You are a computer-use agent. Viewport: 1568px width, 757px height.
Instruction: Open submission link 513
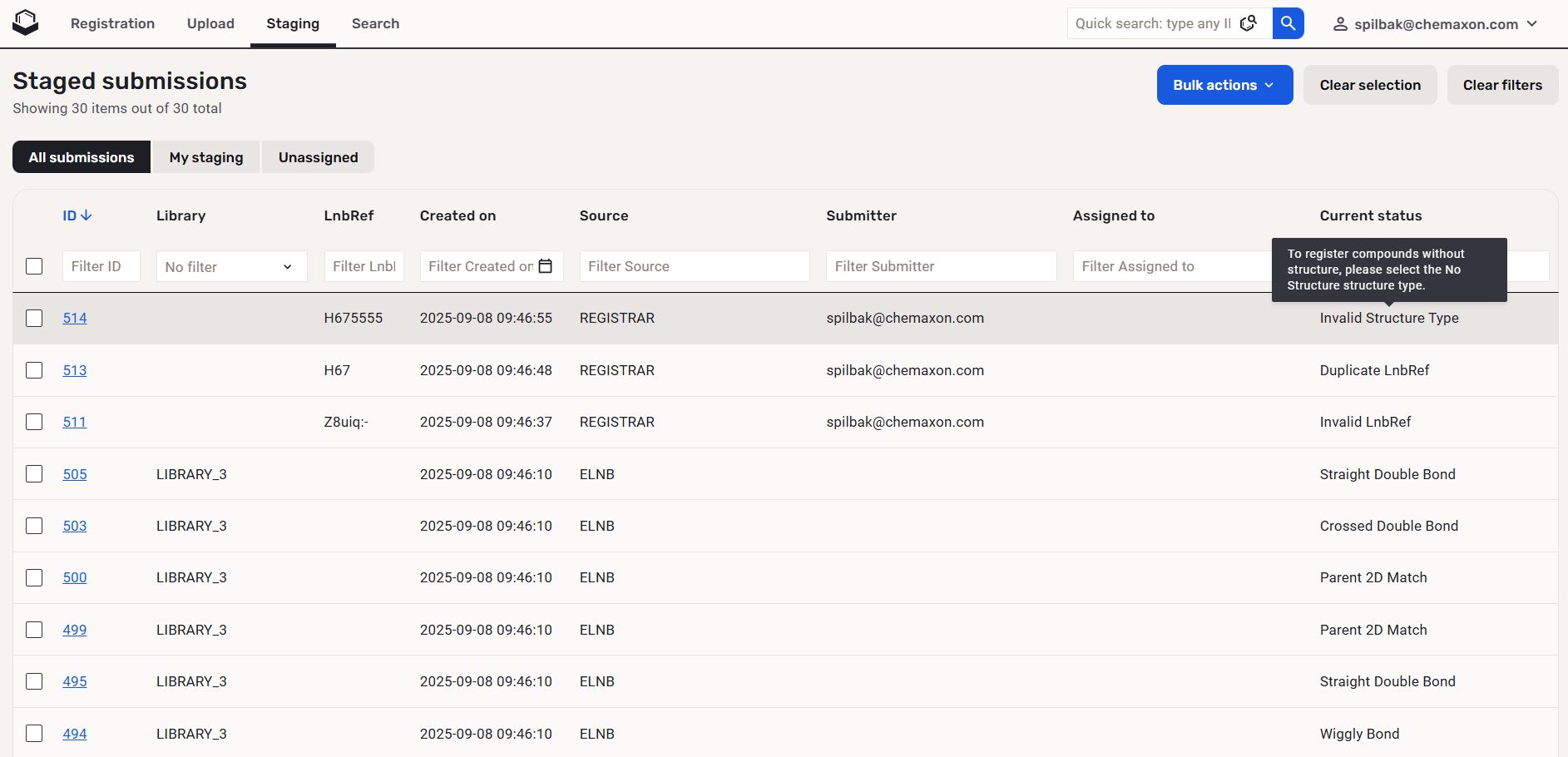(75, 370)
